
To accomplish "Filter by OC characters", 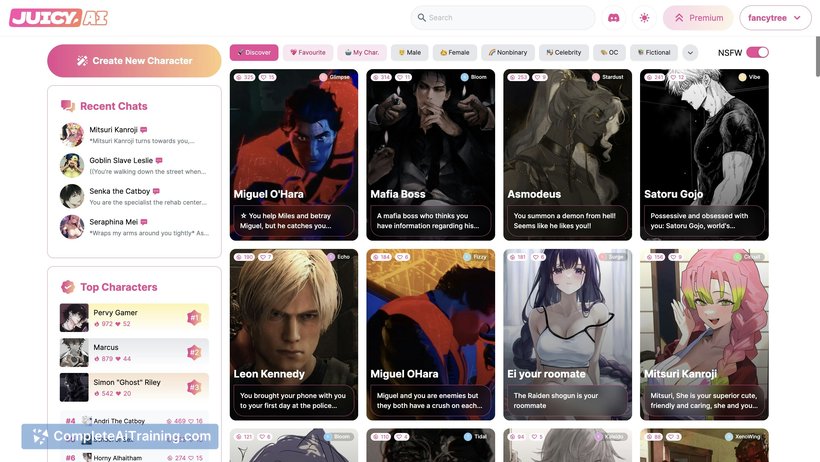I will coord(609,52).
